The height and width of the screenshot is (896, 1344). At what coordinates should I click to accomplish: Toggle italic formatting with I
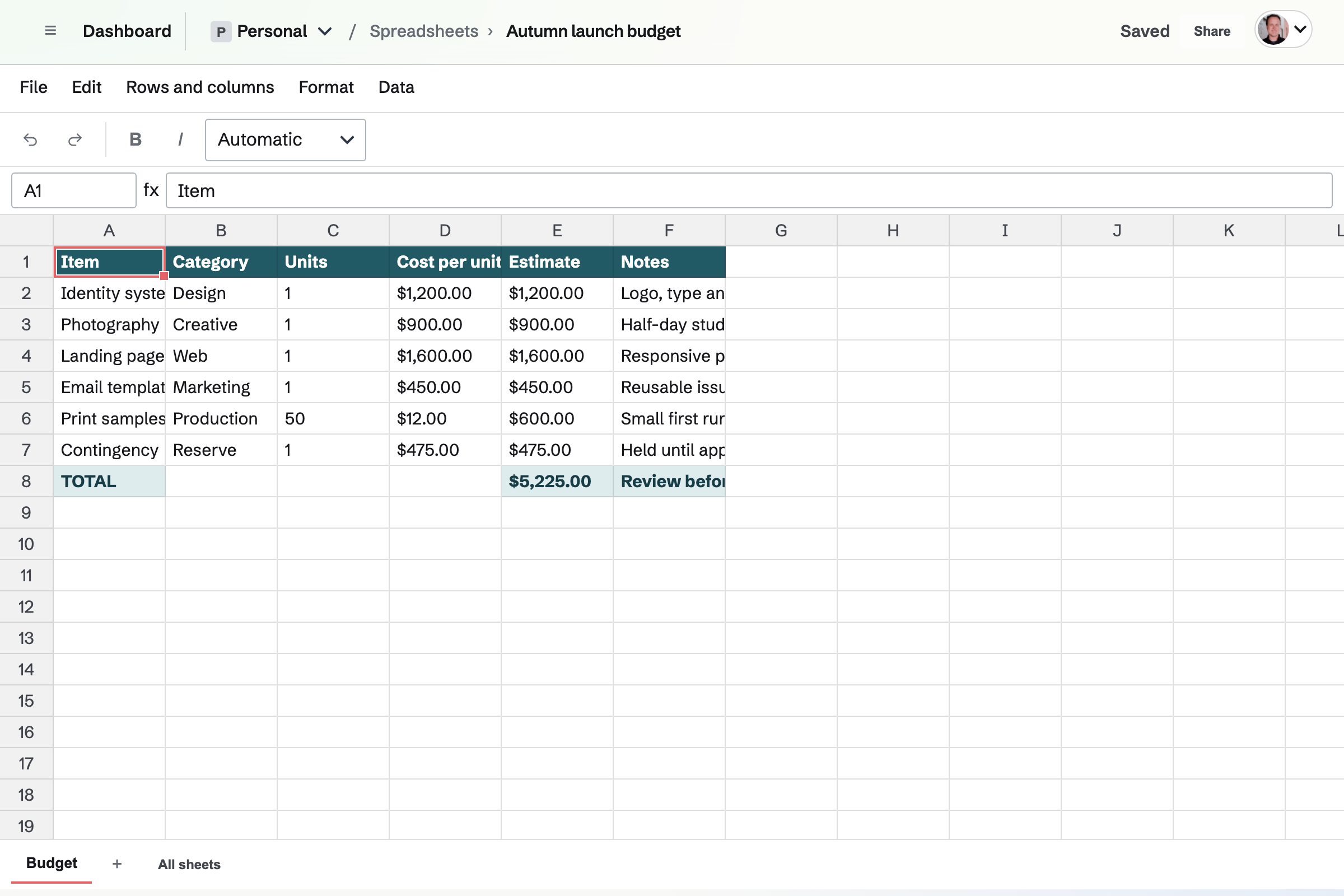[180, 139]
